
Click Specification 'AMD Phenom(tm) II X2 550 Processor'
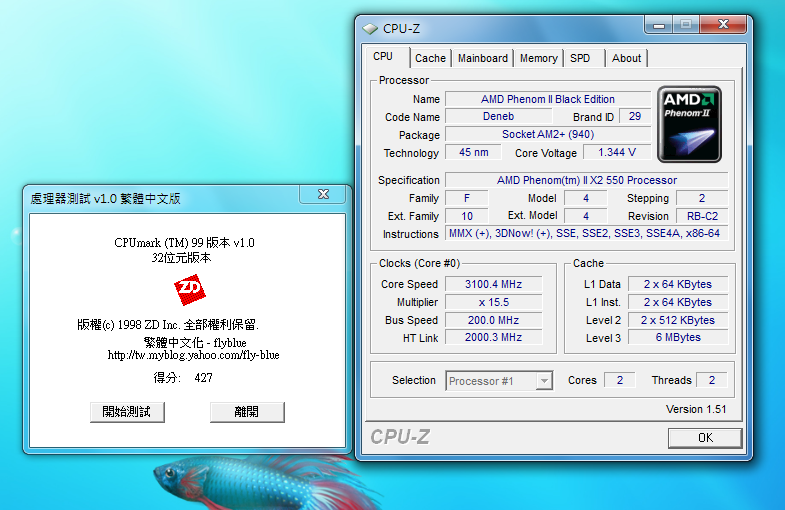tap(587, 180)
